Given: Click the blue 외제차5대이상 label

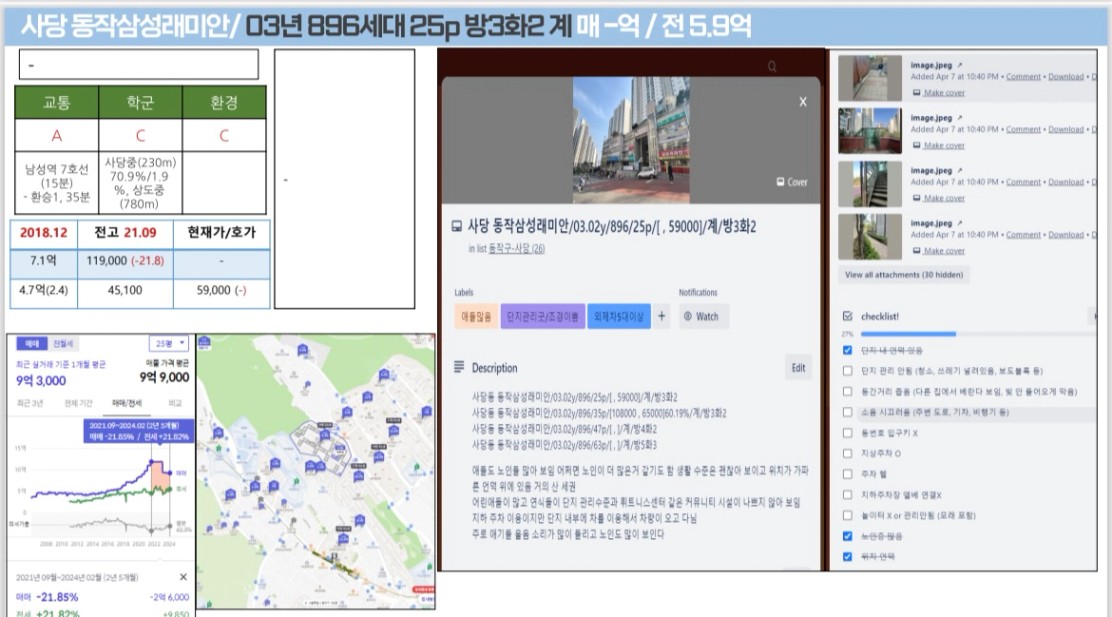Looking at the screenshot, I should (619, 316).
